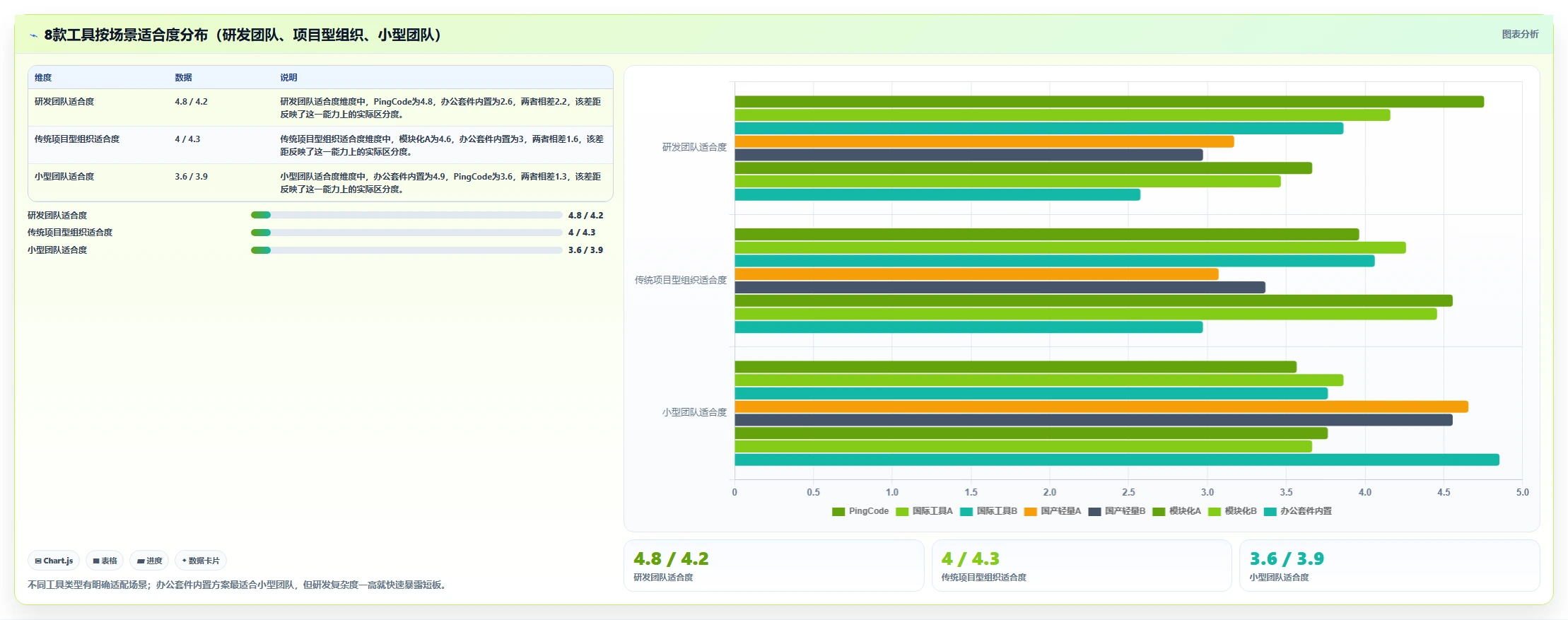Click the 研发团队适合度 progress bar
The width and height of the screenshot is (1568, 620).
(406, 215)
